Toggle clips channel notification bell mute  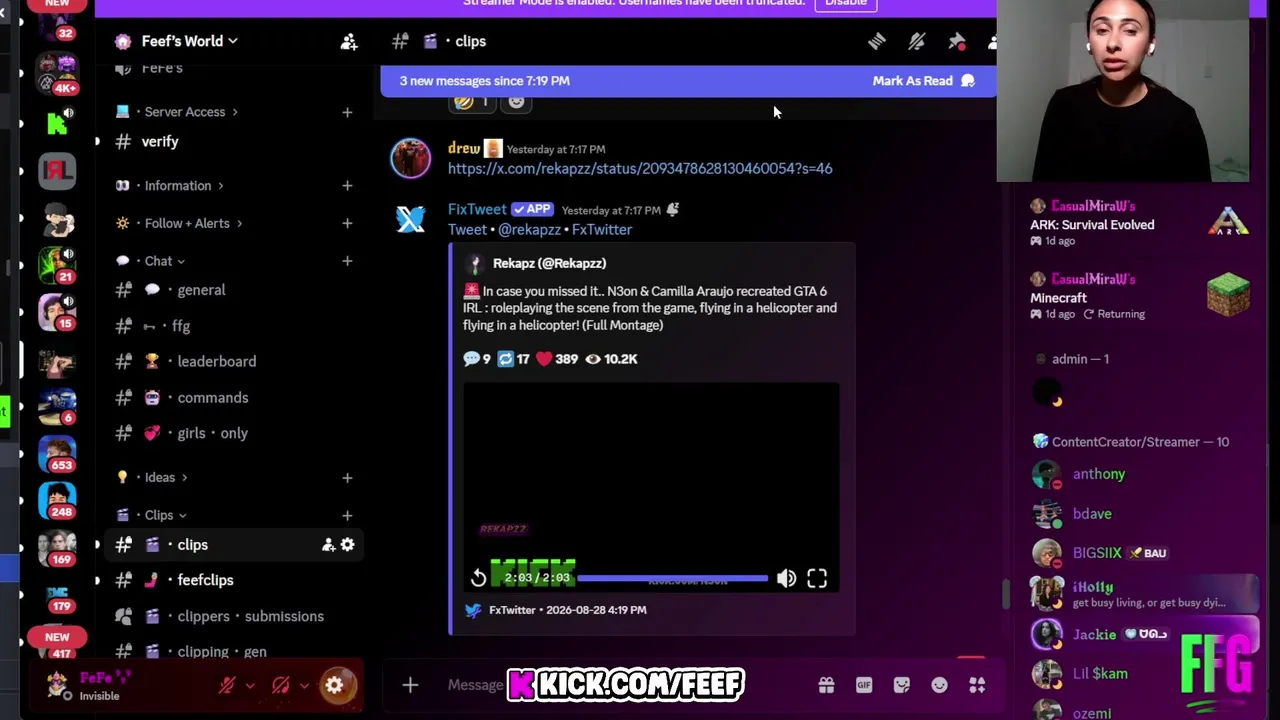click(x=916, y=41)
